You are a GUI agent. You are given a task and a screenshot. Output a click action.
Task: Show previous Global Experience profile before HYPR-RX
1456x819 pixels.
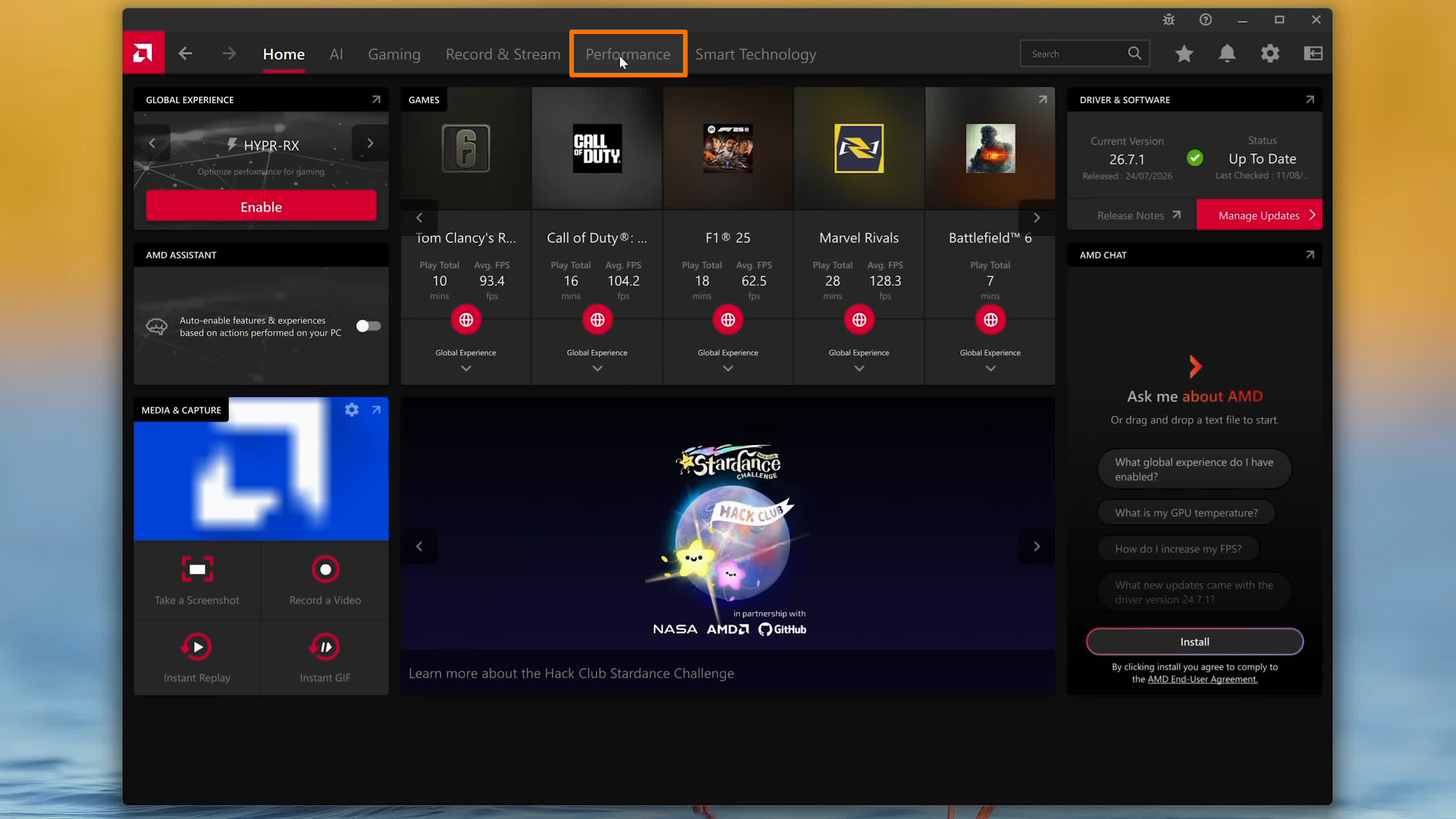[x=152, y=143]
